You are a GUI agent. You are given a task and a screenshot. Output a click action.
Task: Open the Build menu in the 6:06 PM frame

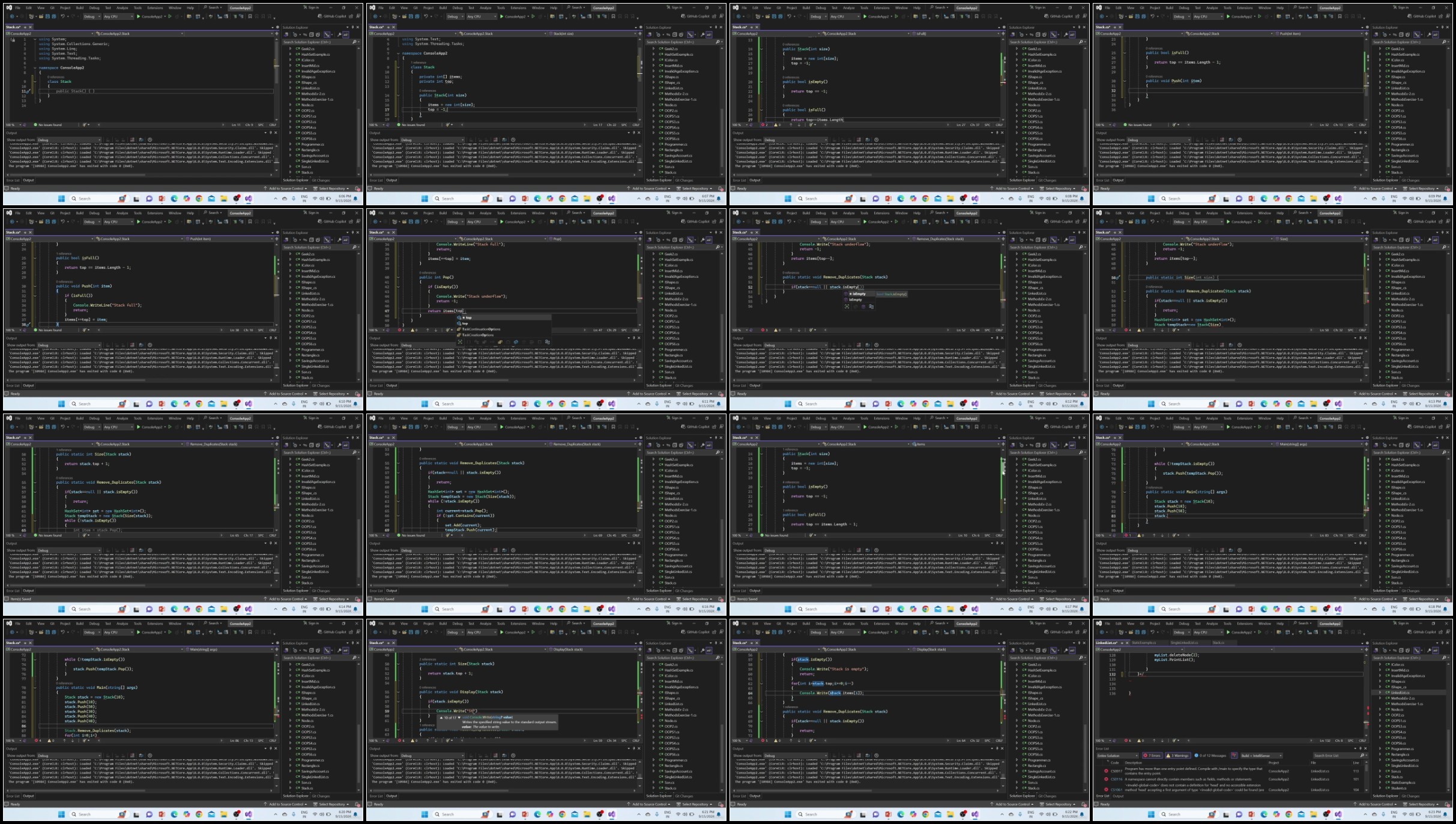point(79,8)
